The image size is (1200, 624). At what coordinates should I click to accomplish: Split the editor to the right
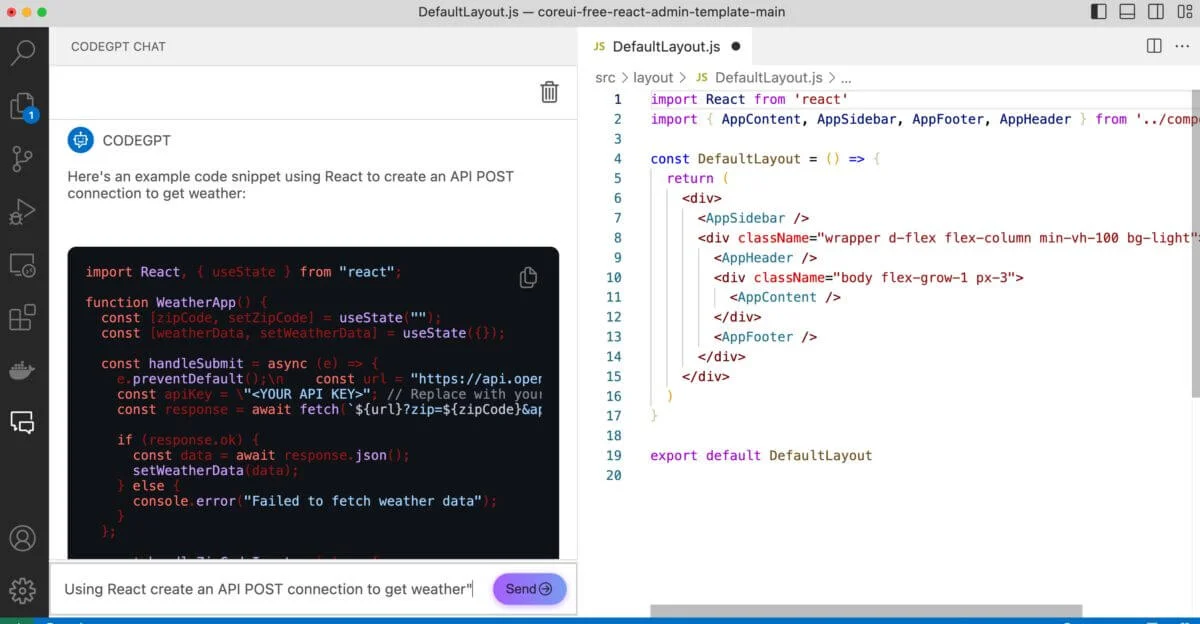pyautogui.click(x=1153, y=46)
